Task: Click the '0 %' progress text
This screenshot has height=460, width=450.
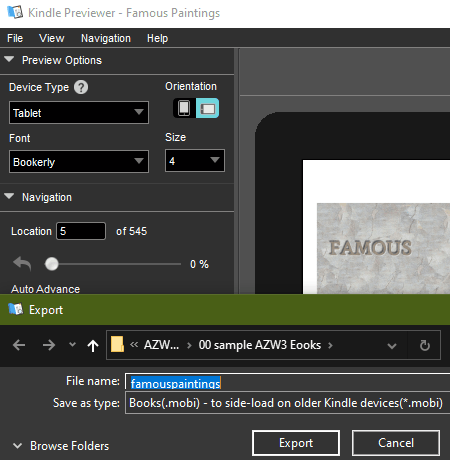Action: (199, 264)
